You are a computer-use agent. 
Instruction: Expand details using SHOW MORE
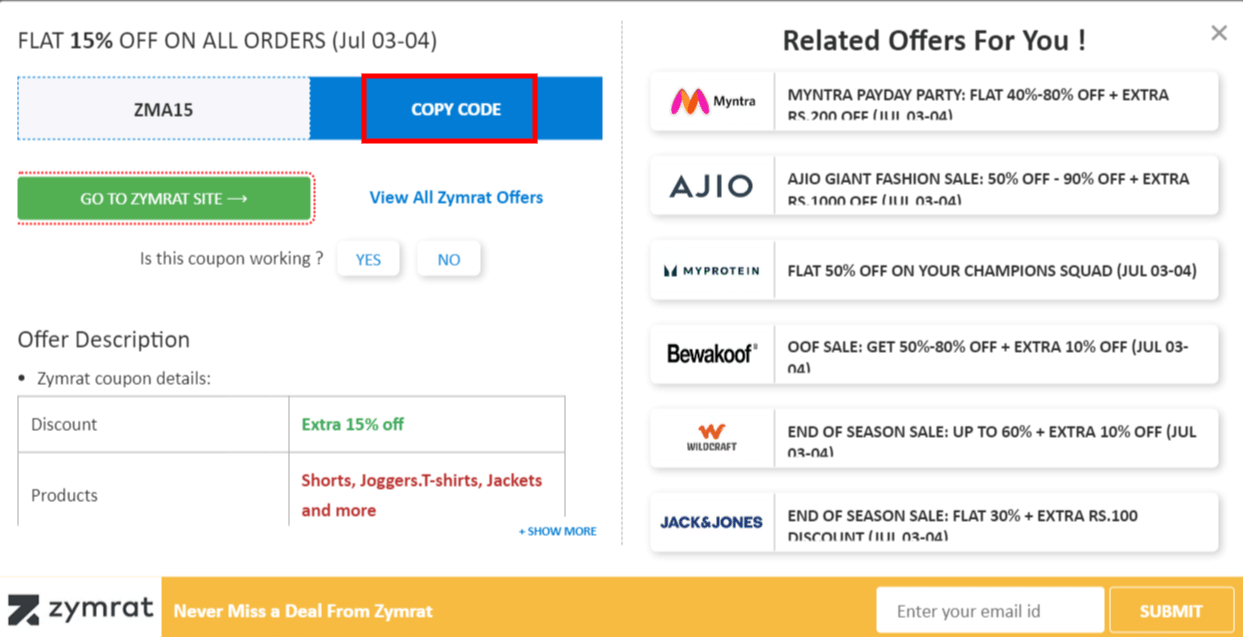[557, 531]
